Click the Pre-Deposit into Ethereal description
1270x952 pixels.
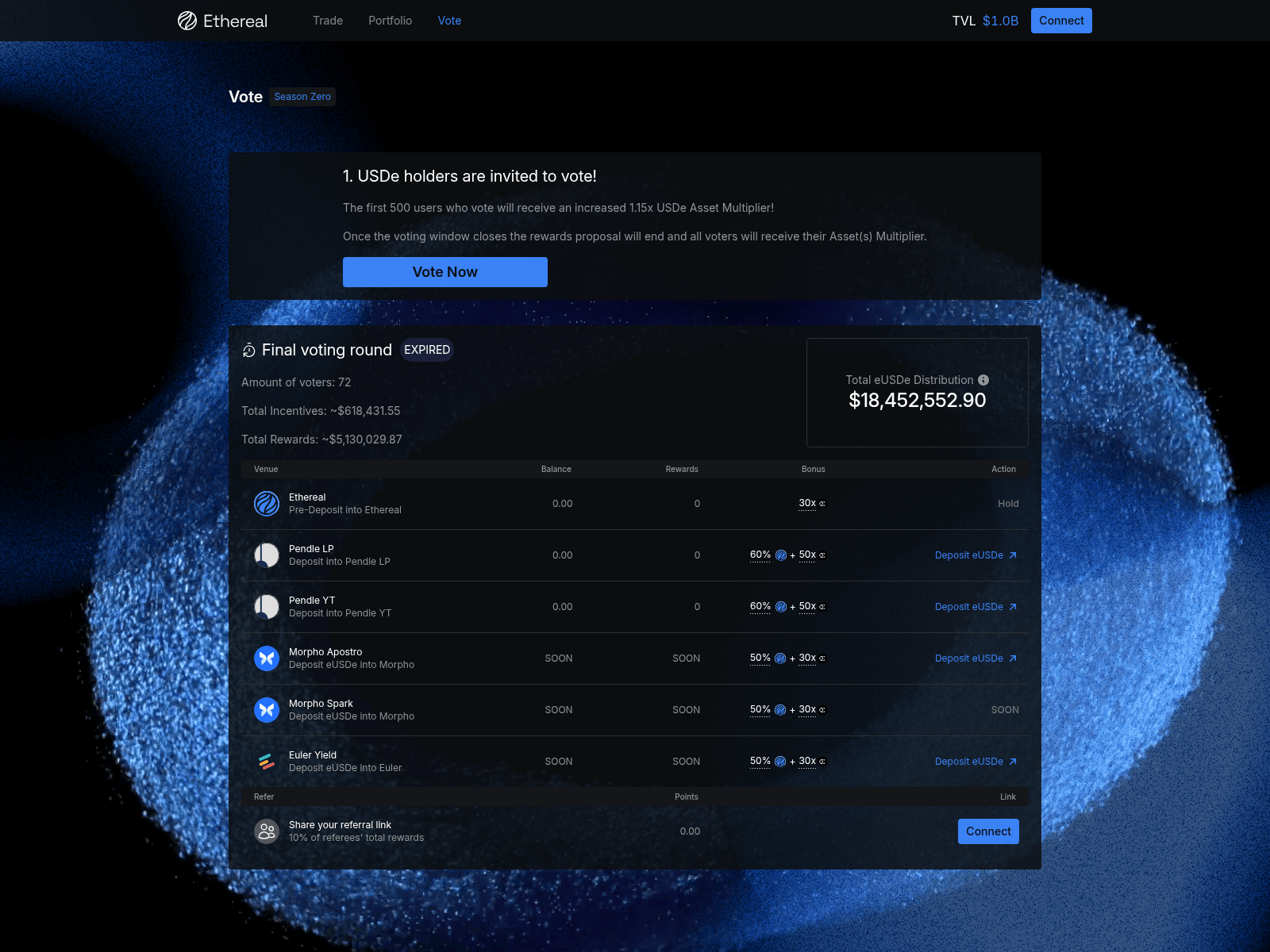click(345, 510)
